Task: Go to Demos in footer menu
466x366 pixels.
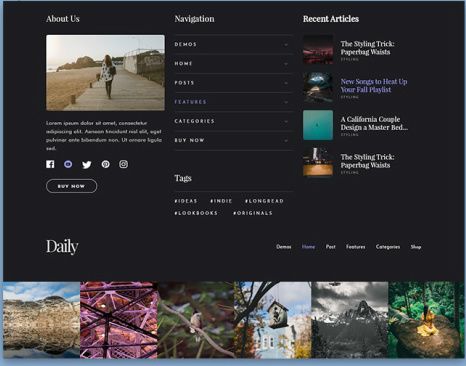Action: pyautogui.click(x=284, y=247)
